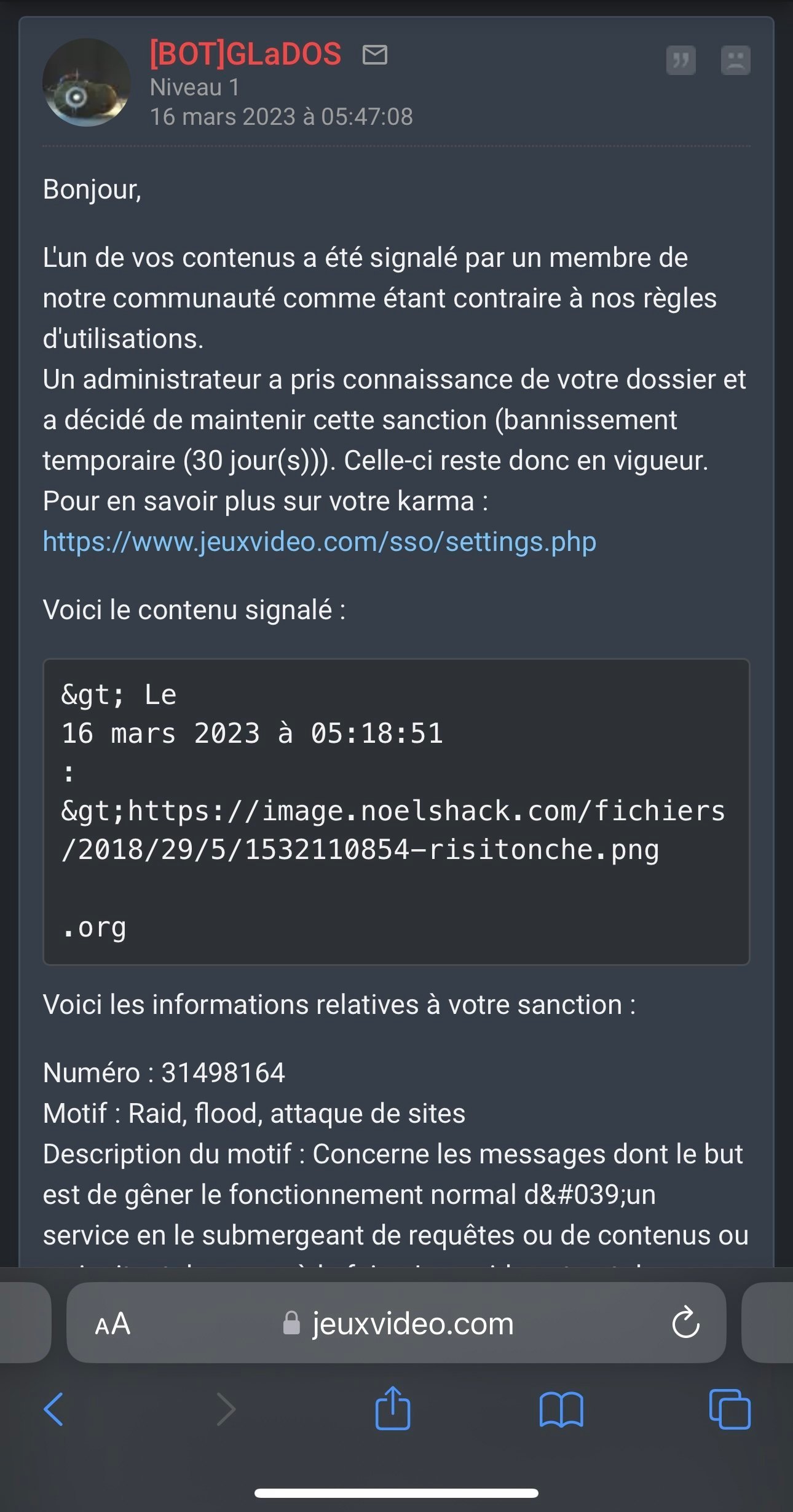Open the [BOT]GLaDOS profile name

tap(245, 54)
